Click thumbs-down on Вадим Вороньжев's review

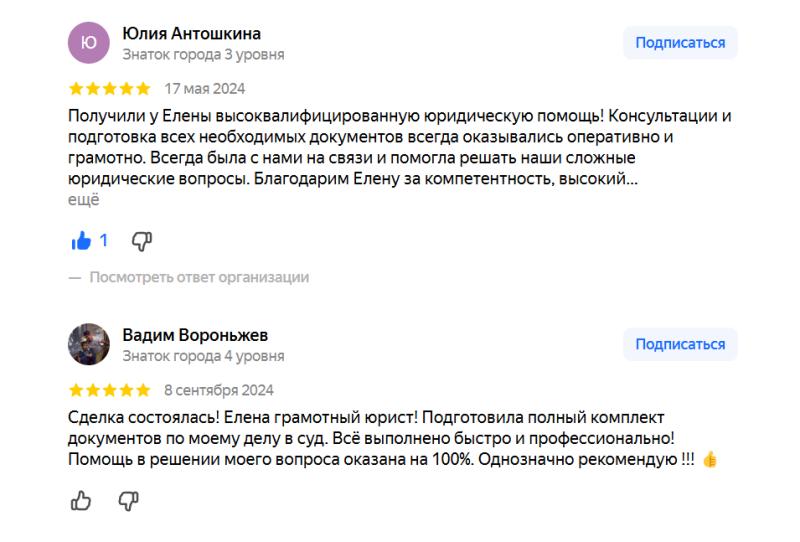pyautogui.click(x=129, y=501)
